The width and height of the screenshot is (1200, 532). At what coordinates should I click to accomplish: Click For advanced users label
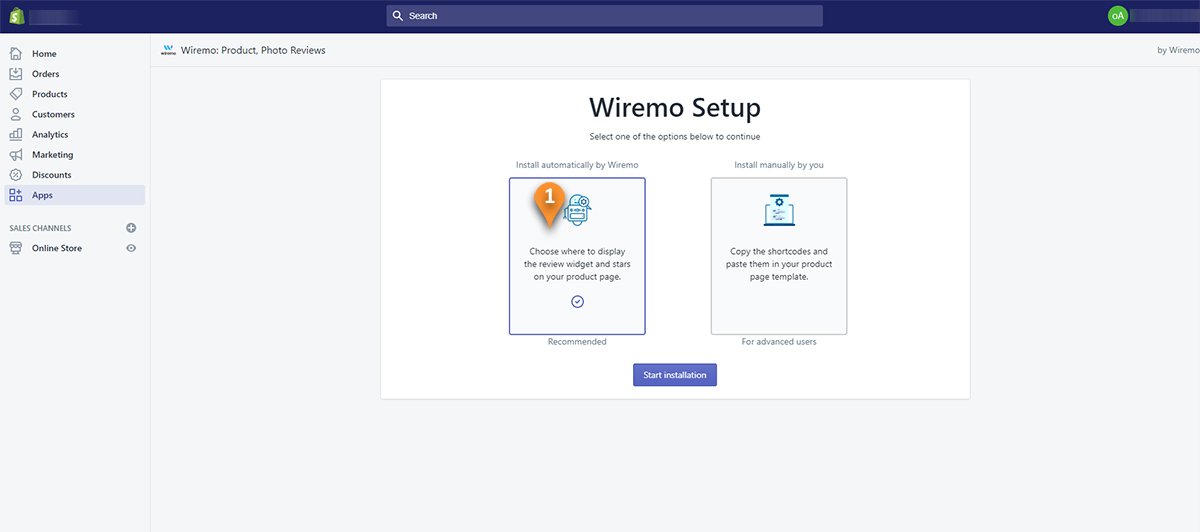coord(779,342)
